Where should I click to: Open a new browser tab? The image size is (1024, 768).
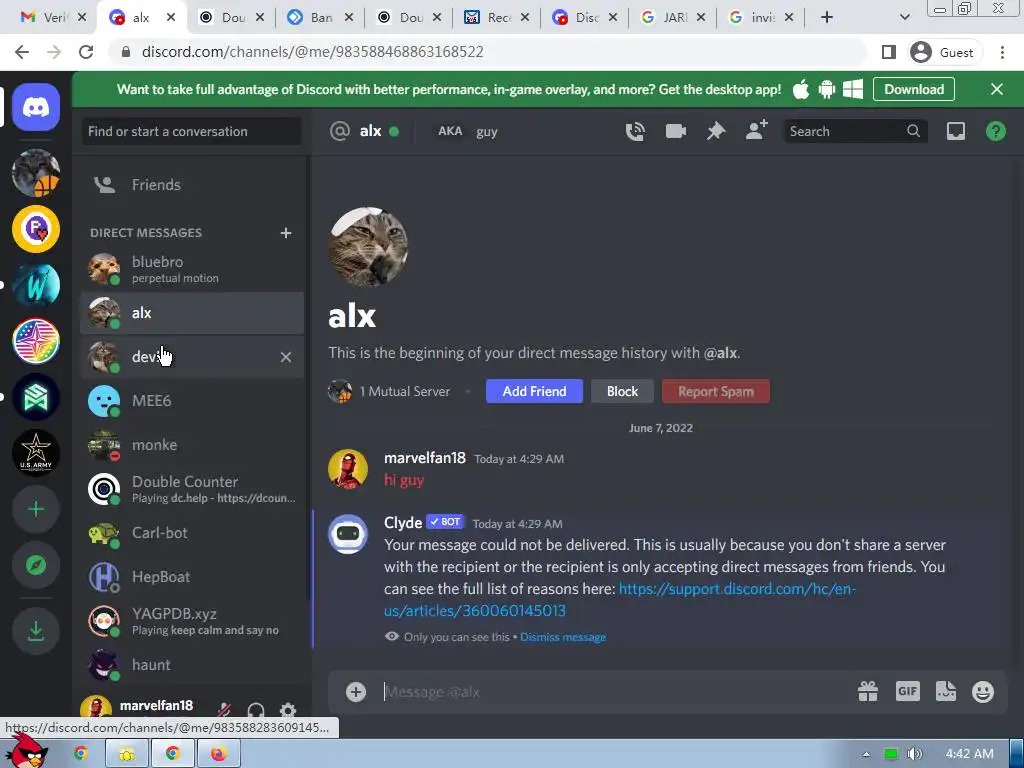pos(827,17)
